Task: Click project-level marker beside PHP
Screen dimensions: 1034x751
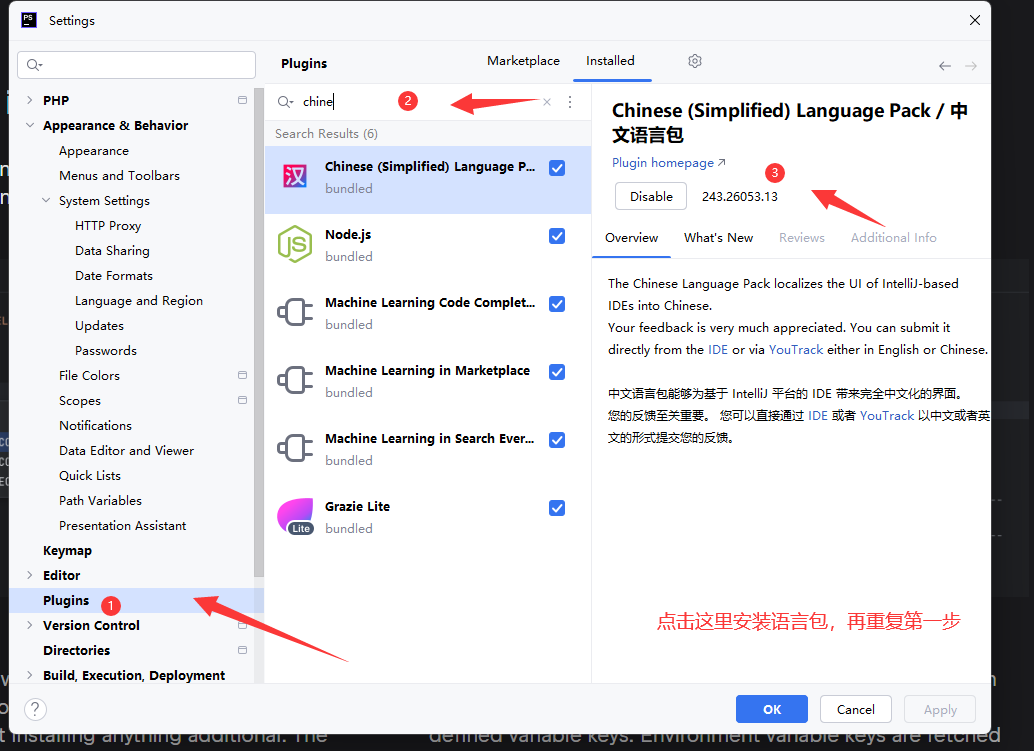Action: [242, 100]
